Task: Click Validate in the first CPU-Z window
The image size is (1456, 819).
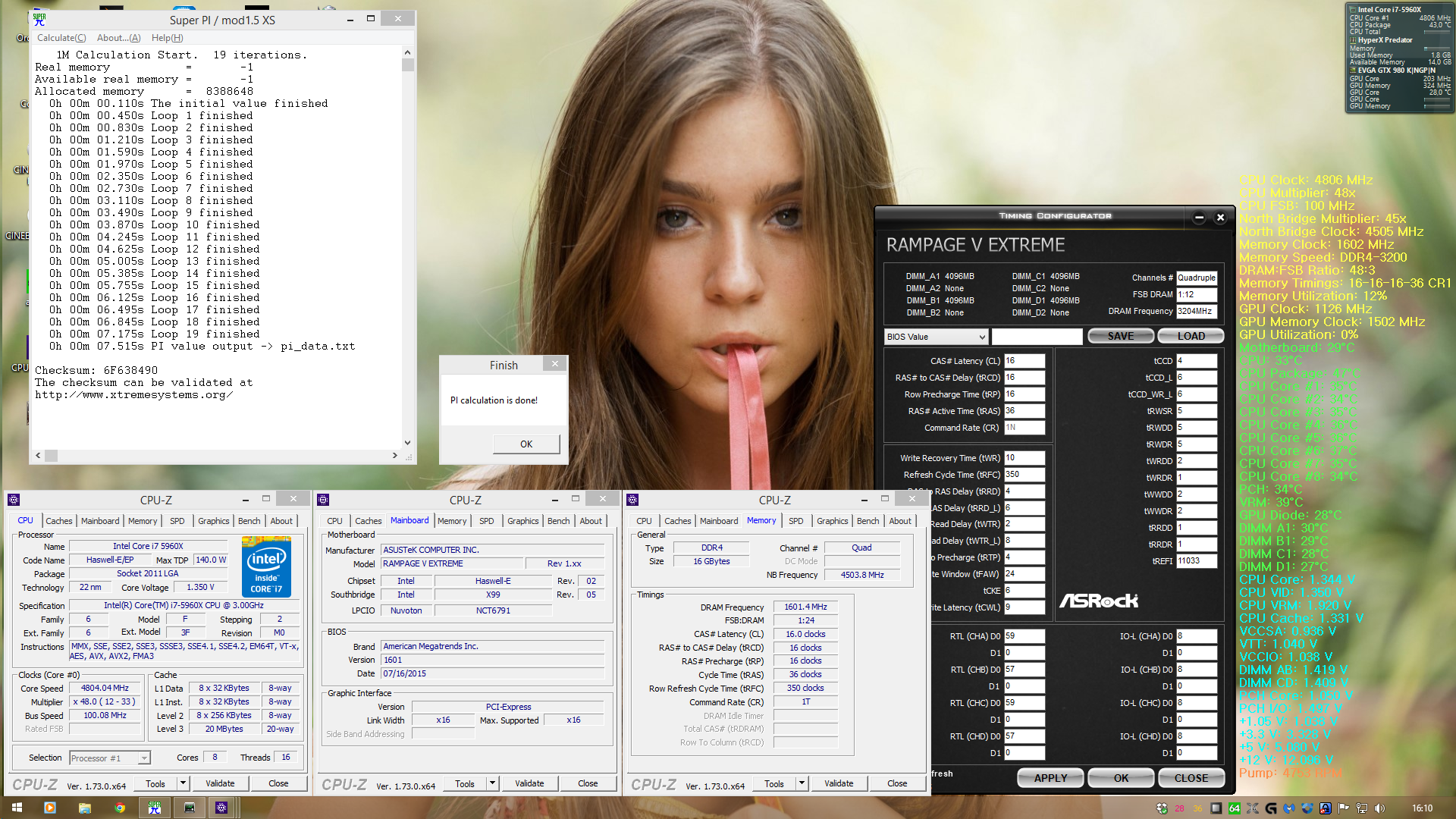Action: 220,783
